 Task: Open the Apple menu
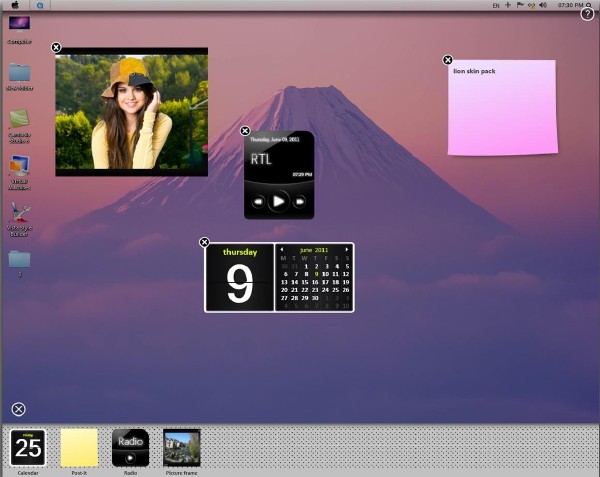point(14,5)
